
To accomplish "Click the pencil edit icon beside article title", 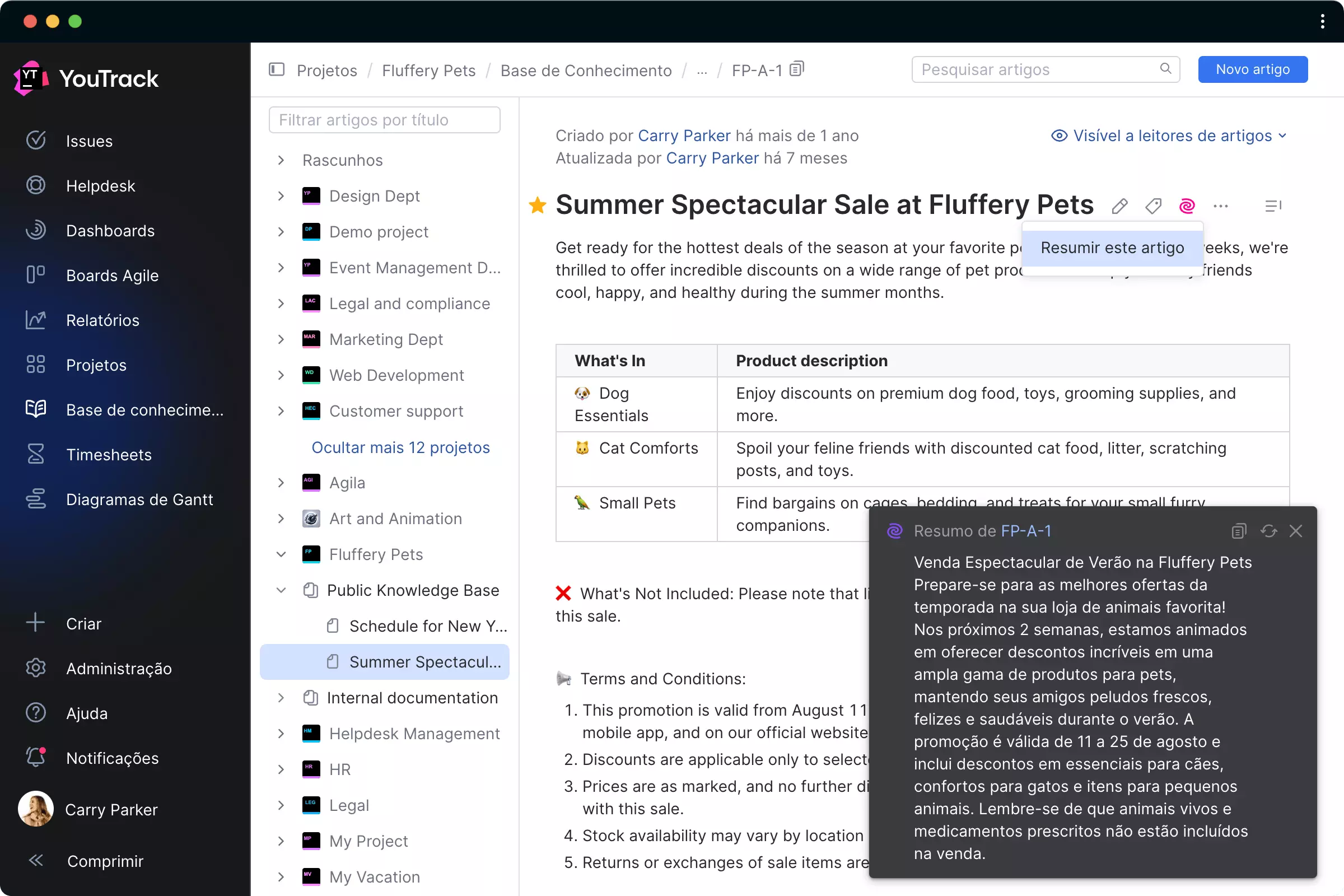I will click(x=1119, y=206).
